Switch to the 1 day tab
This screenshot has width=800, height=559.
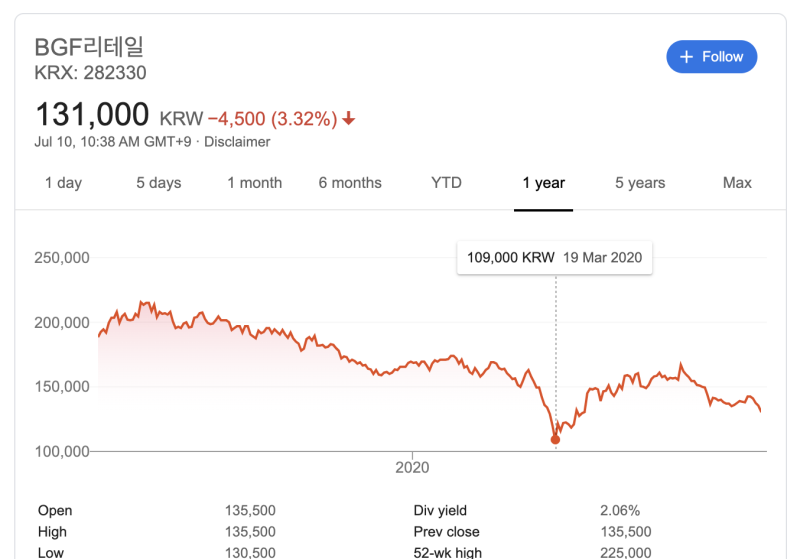(63, 183)
